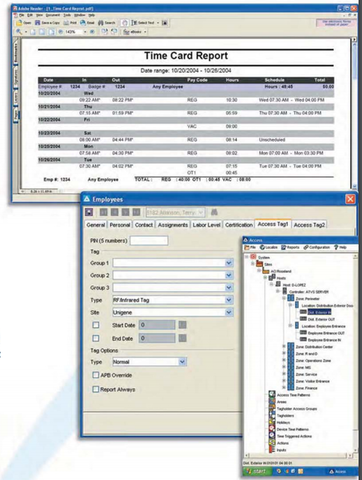Check the Report Always option
The height and width of the screenshot is (480, 362).
coord(96,389)
